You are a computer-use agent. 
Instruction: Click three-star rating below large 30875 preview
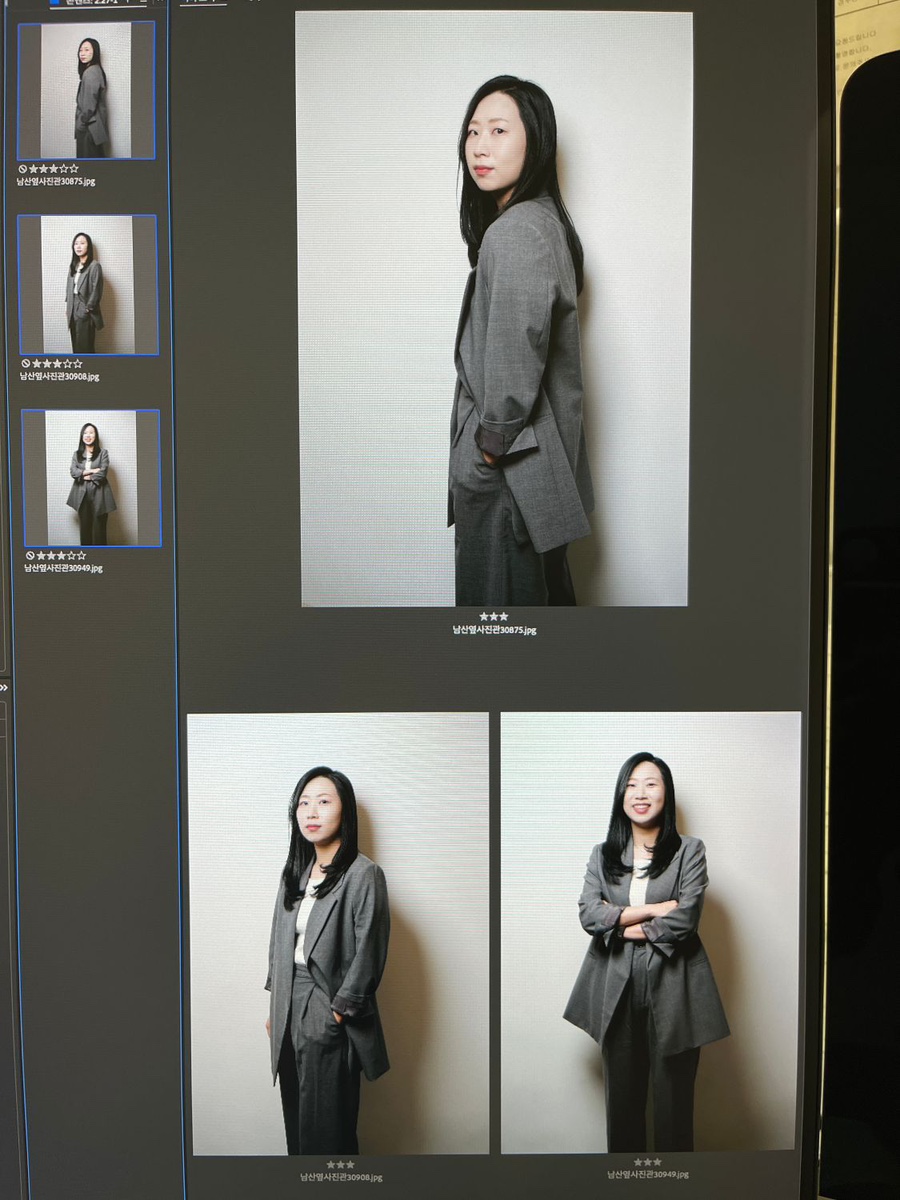[x=493, y=617]
